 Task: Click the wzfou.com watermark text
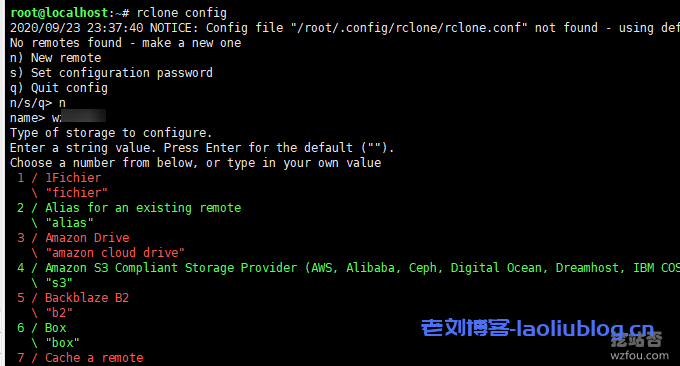(639, 356)
